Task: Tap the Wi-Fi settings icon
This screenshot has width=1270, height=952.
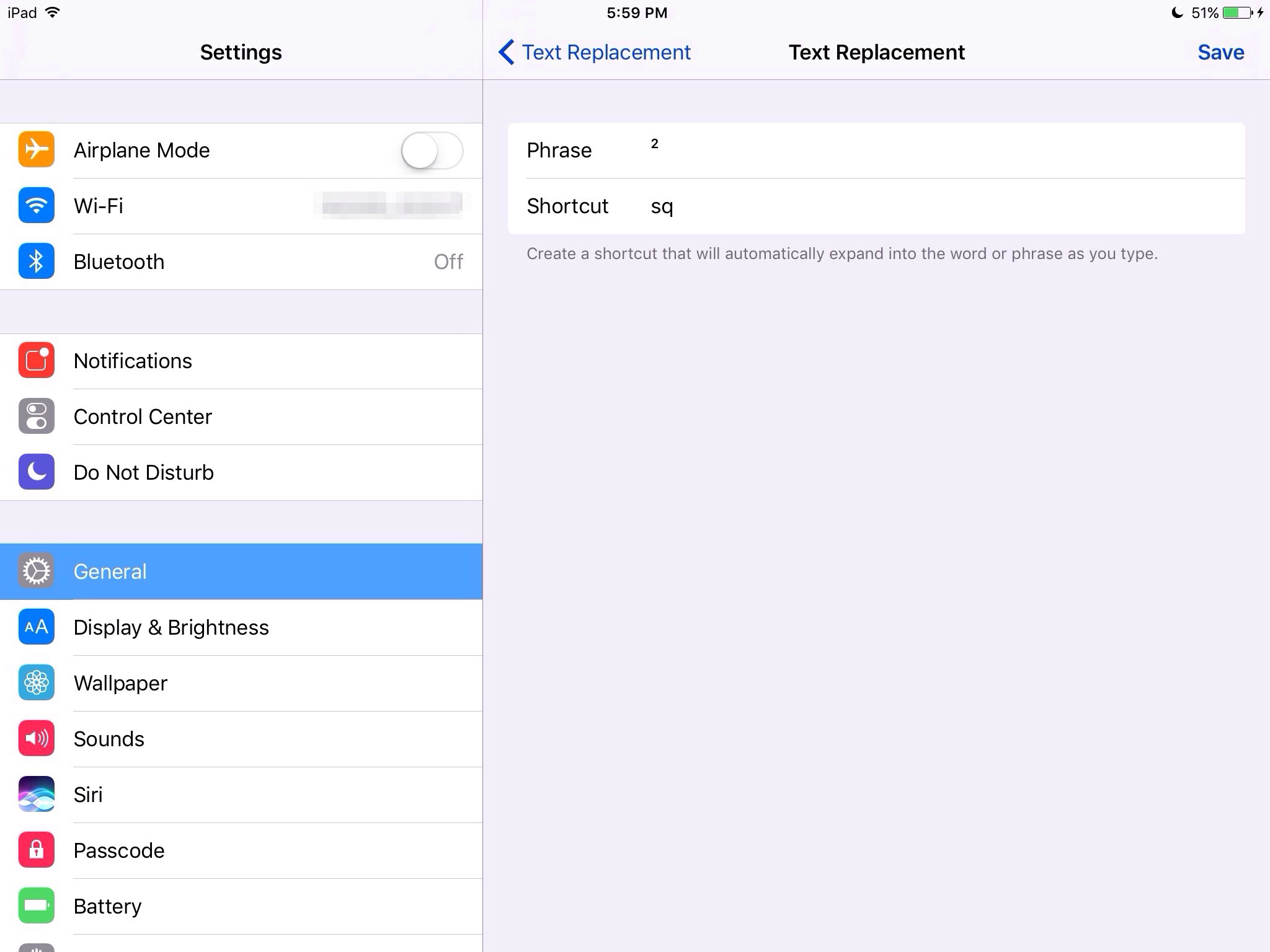Action: 36,206
